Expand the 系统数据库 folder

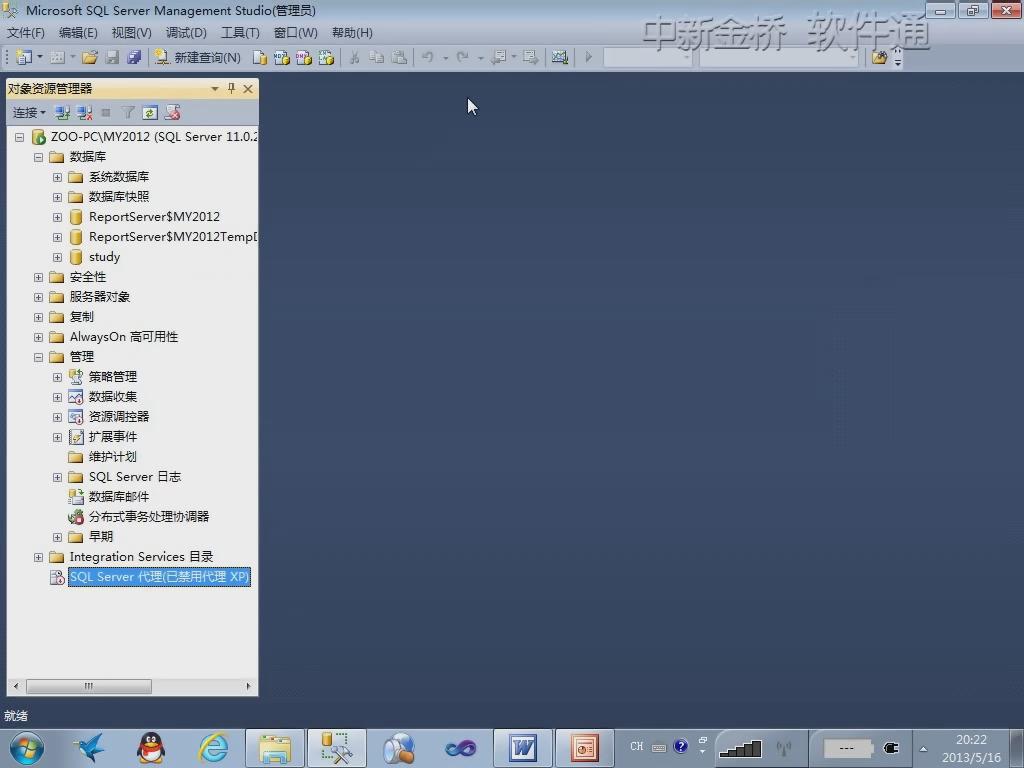point(57,178)
